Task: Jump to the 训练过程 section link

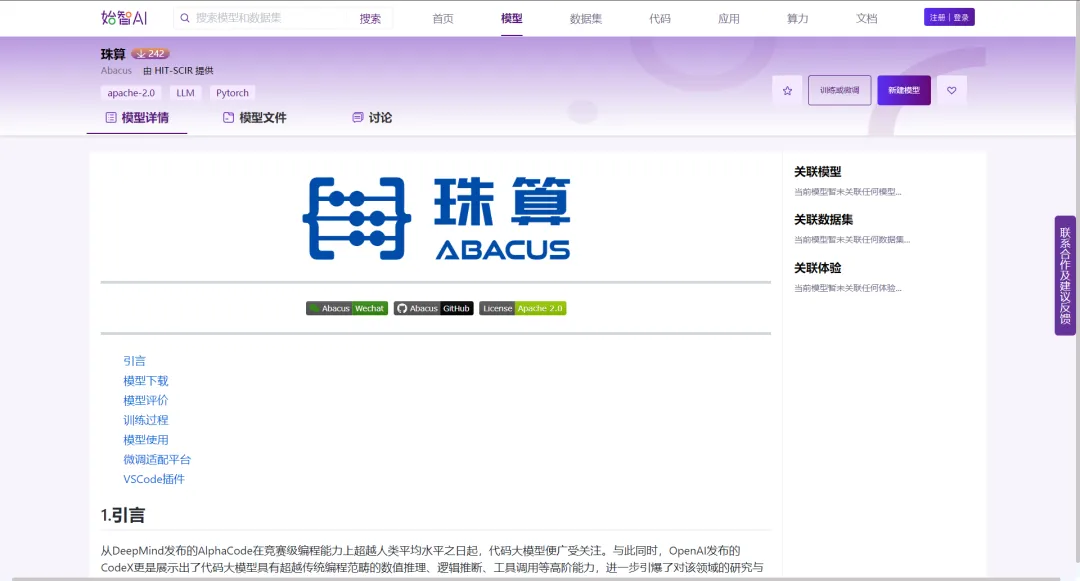Action: [x=145, y=420]
